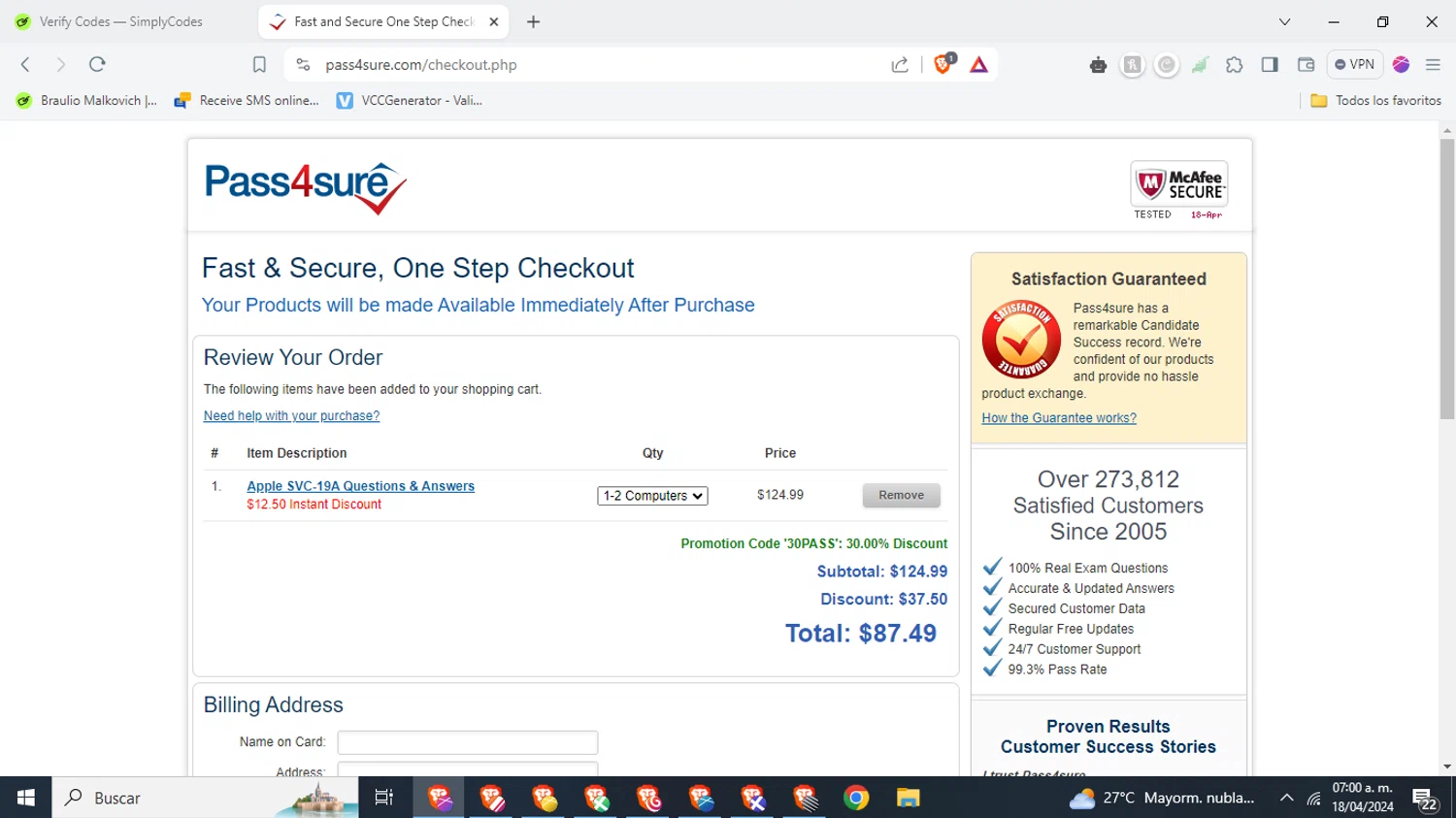Click the Address input field
Image resolution: width=1456 pixels, height=818 pixels.
(x=468, y=769)
